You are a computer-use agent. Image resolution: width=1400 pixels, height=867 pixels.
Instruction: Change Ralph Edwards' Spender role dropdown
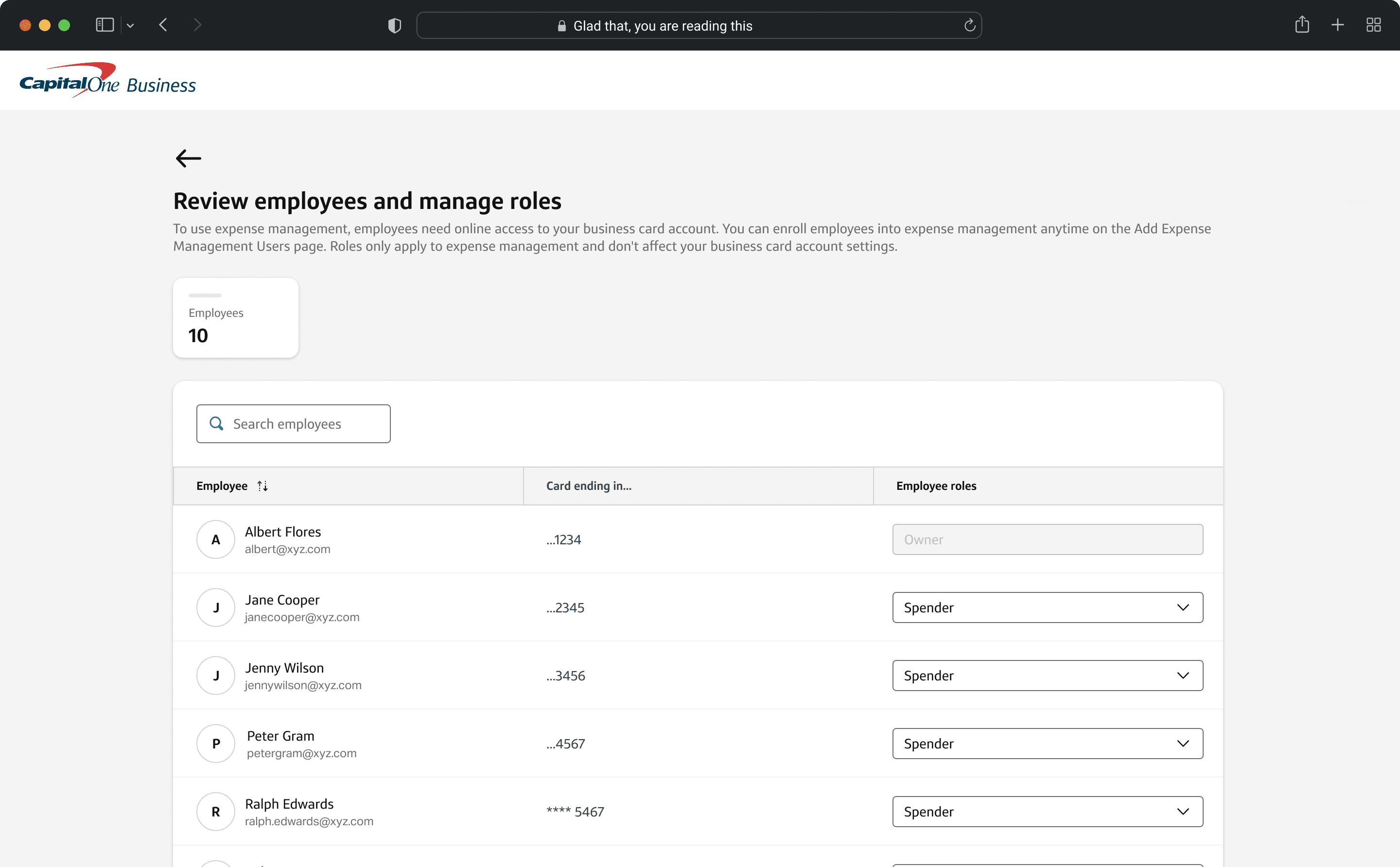pos(1047,812)
